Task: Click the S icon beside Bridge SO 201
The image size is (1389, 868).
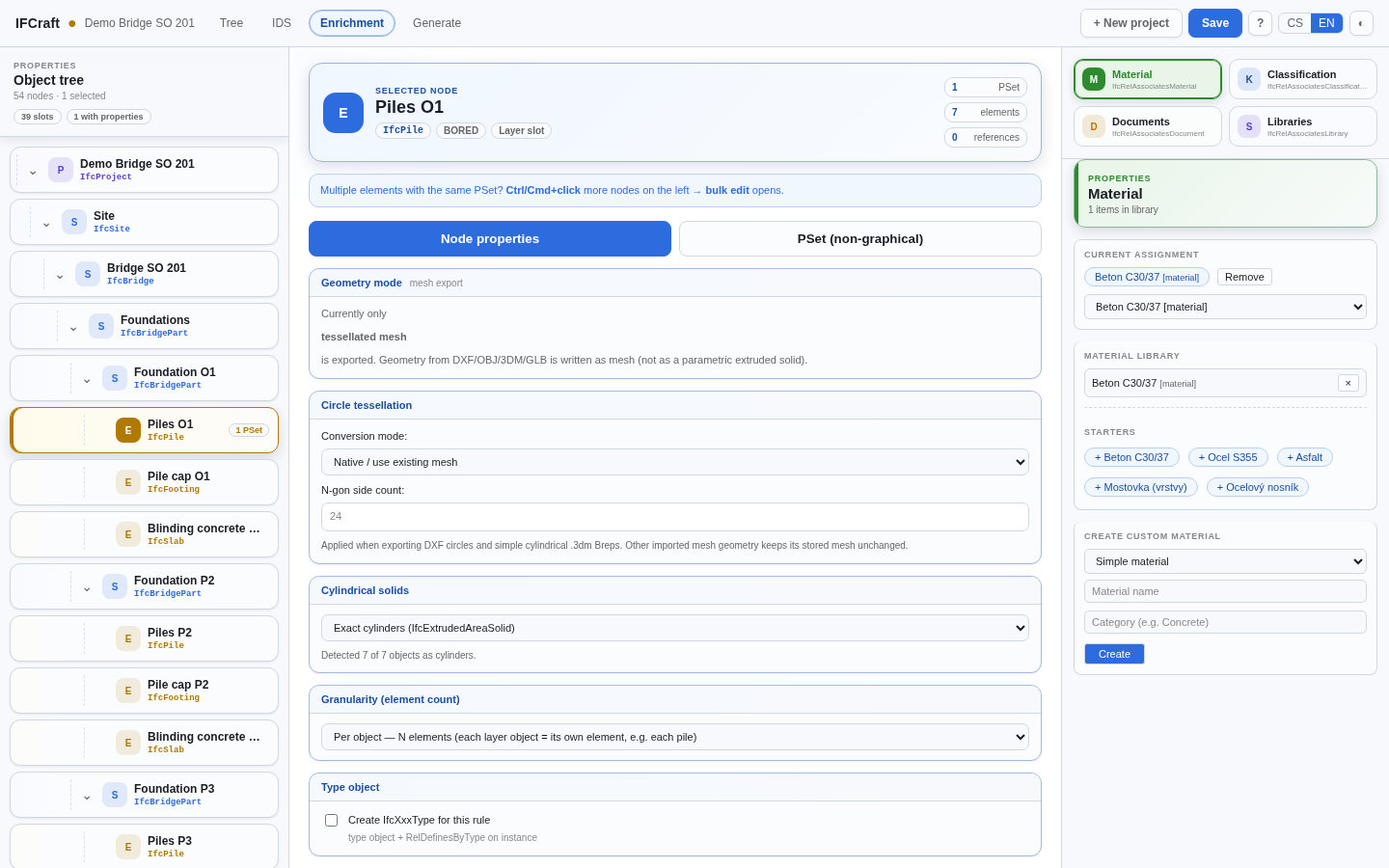Action: 88,274
